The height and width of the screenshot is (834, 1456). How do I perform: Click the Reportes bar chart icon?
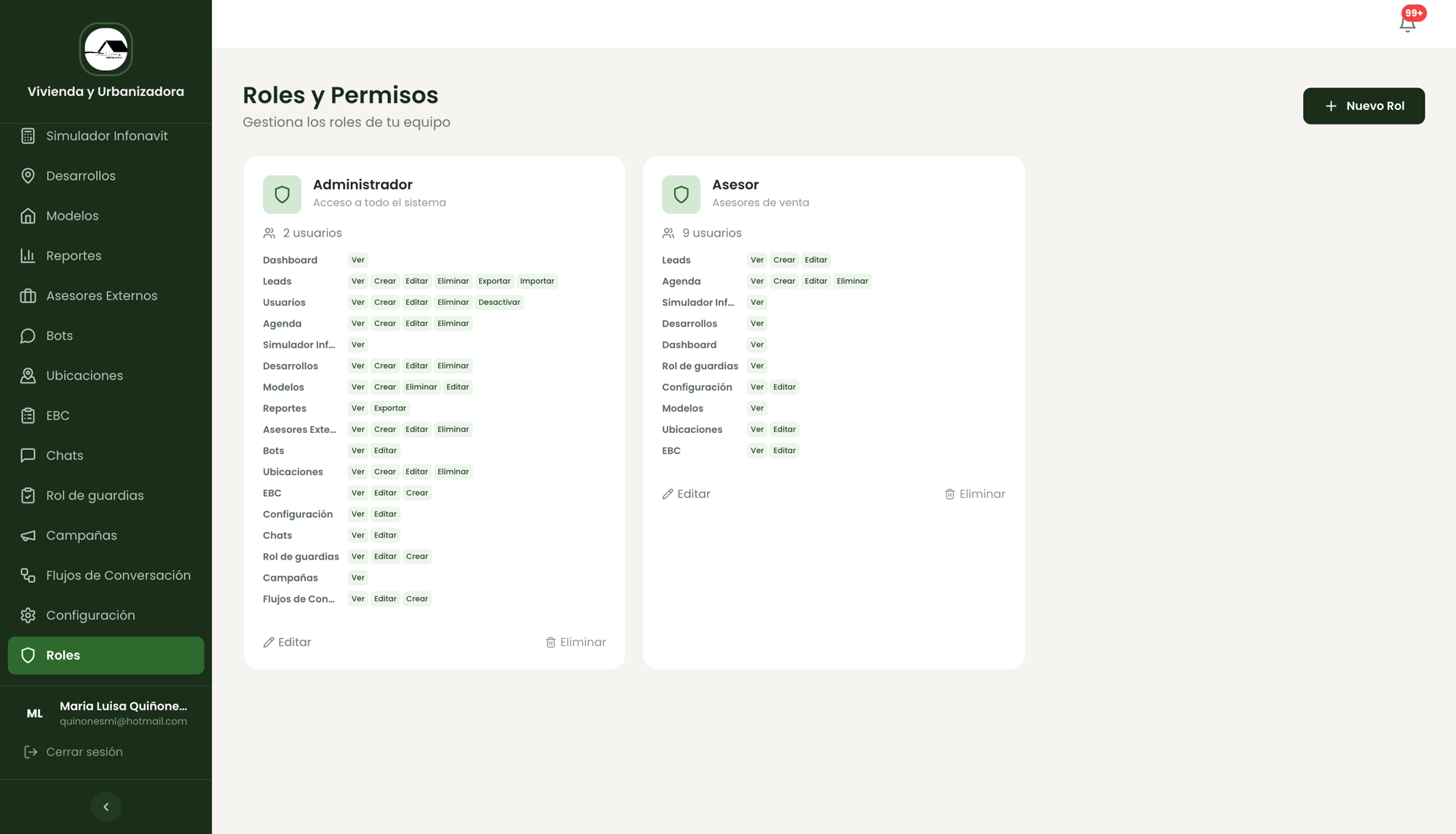(x=28, y=256)
